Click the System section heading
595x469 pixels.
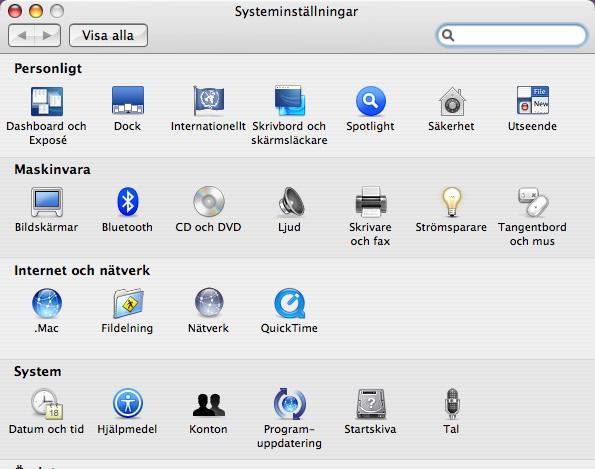[x=38, y=371]
